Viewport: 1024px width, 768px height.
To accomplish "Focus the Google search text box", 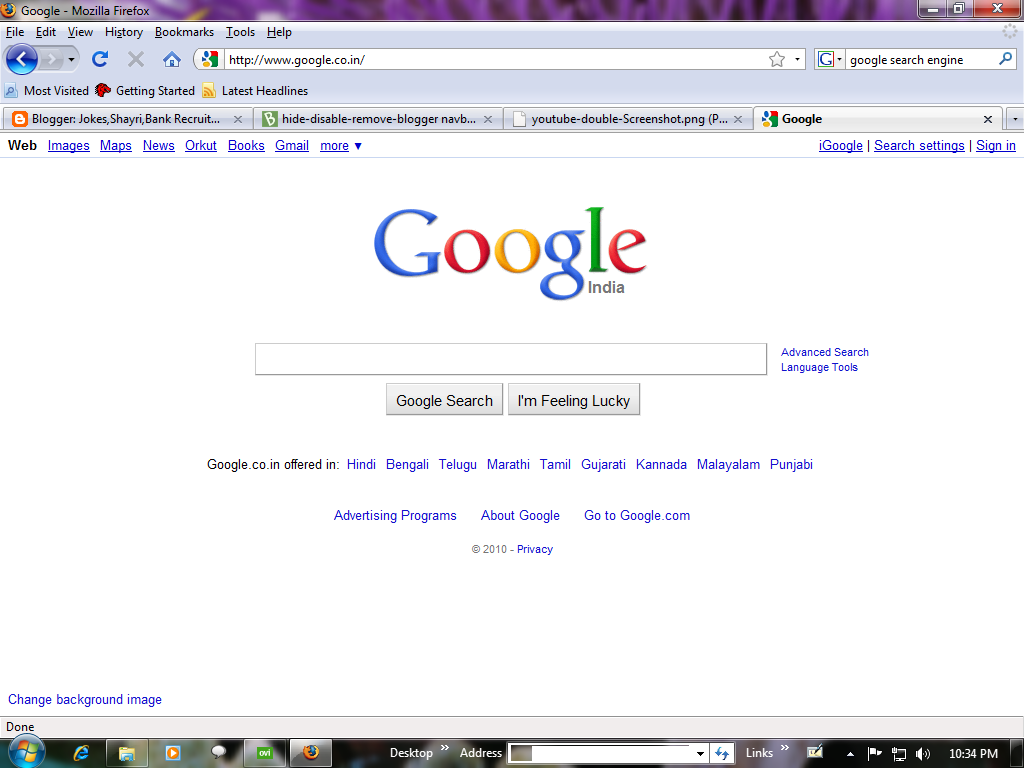I will [511, 359].
